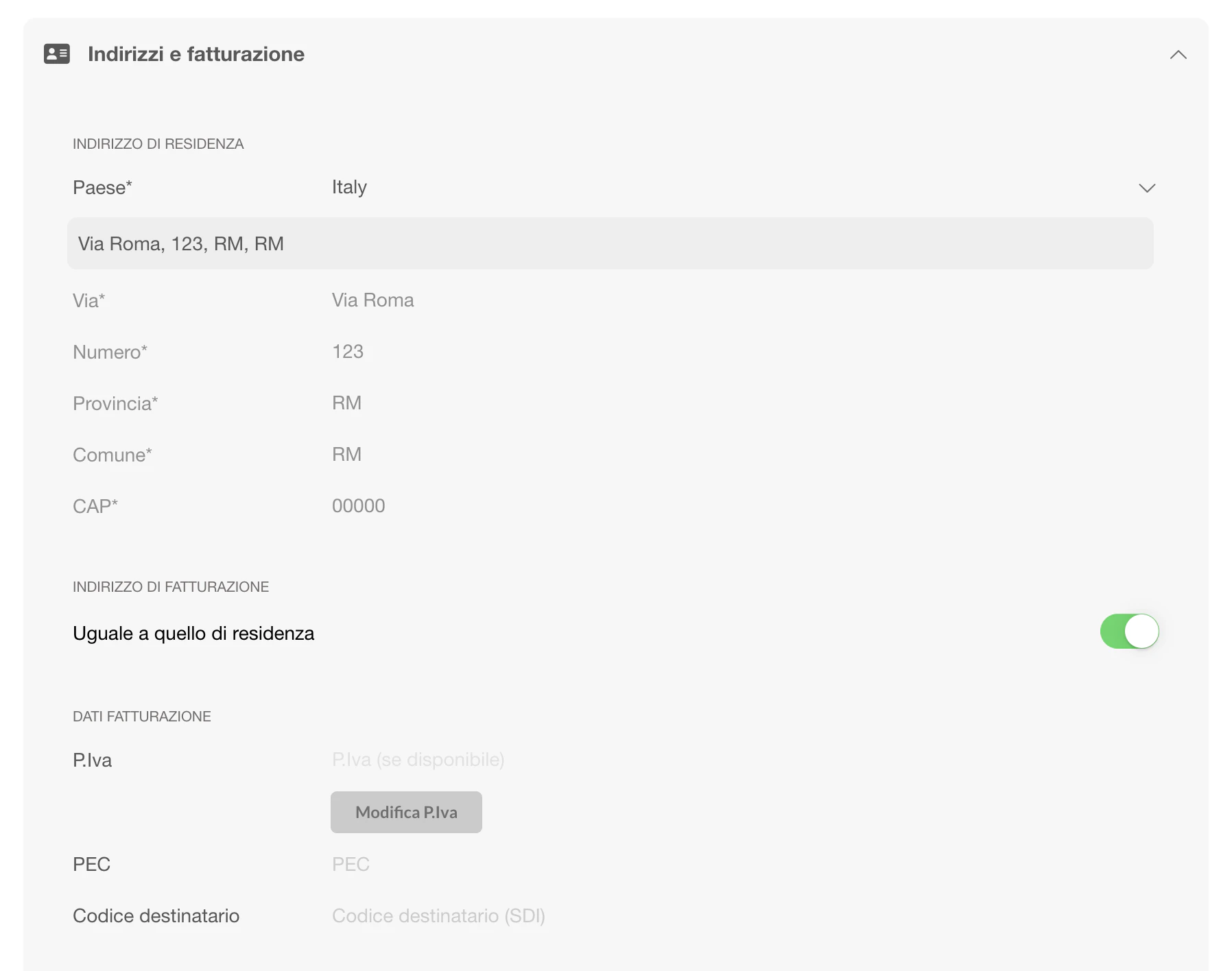This screenshot has width=1232, height=971.
Task: Click the Modifica P.Iva button
Action: [405, 812]
